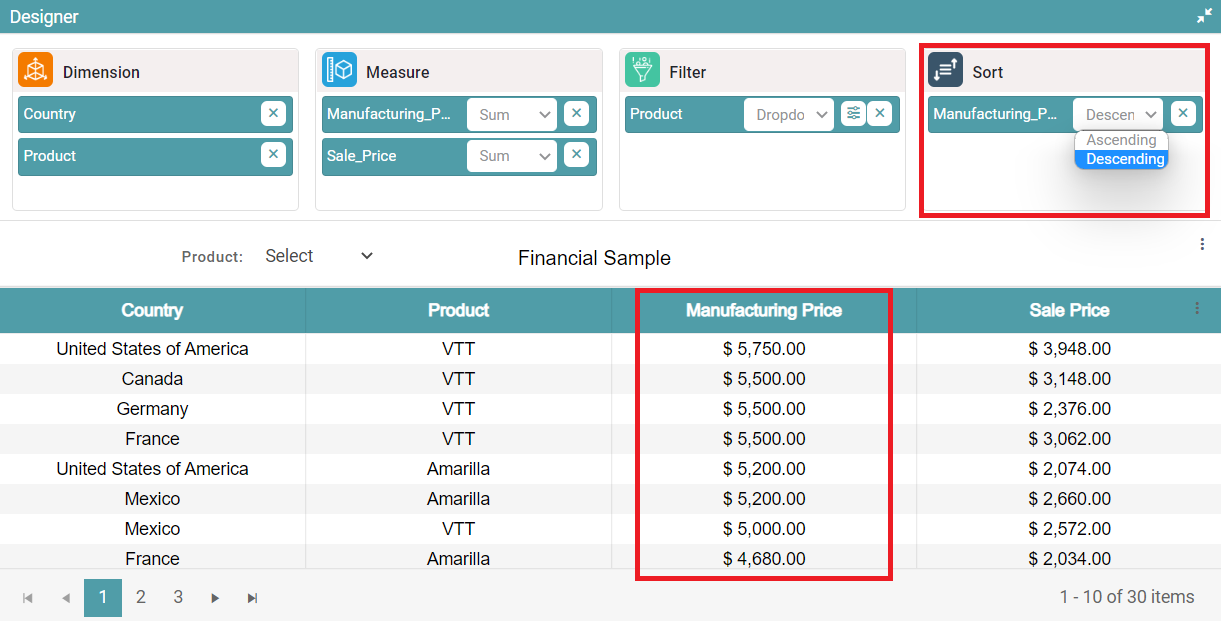Remove the Product dimension field
Image resolution: width=1221 pixels, height=621 pixels.
[x=273, y=155]
